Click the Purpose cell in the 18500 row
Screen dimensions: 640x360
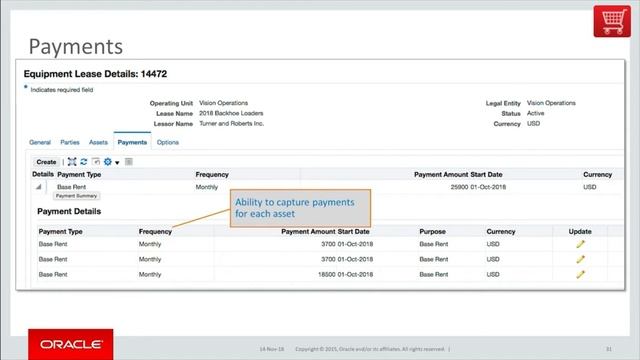point(433,274)
